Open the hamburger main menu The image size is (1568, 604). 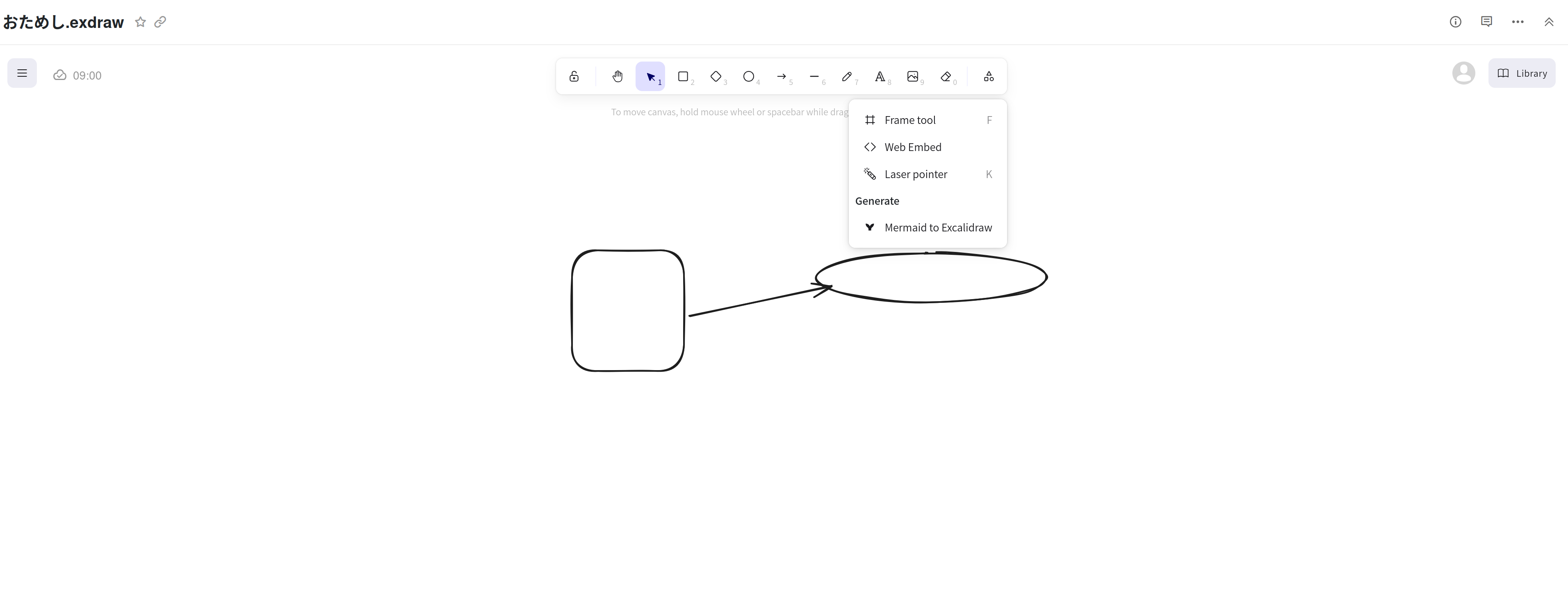point(22,73)
